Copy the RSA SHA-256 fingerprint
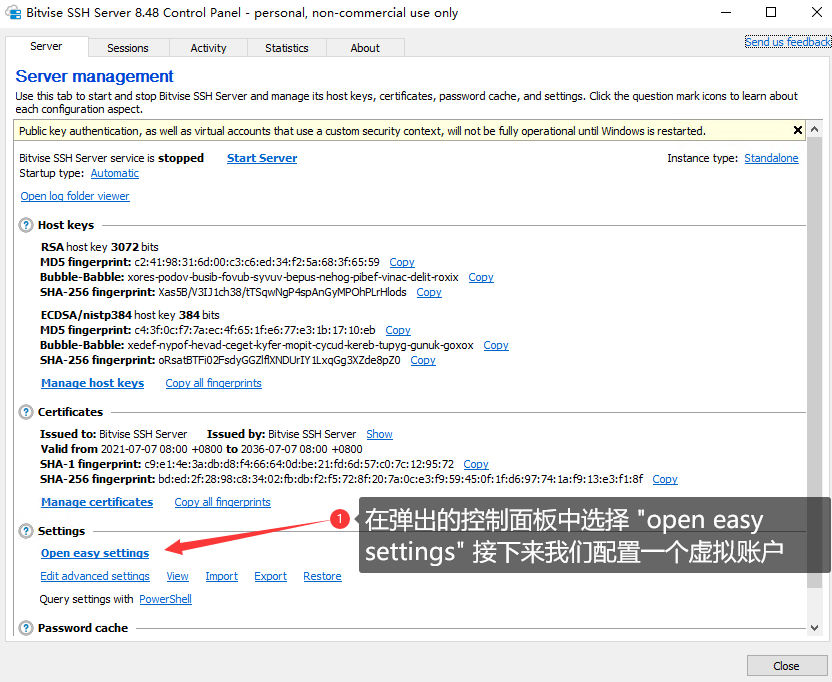This screenshot has width=832, height=682. tap(429, 292)
